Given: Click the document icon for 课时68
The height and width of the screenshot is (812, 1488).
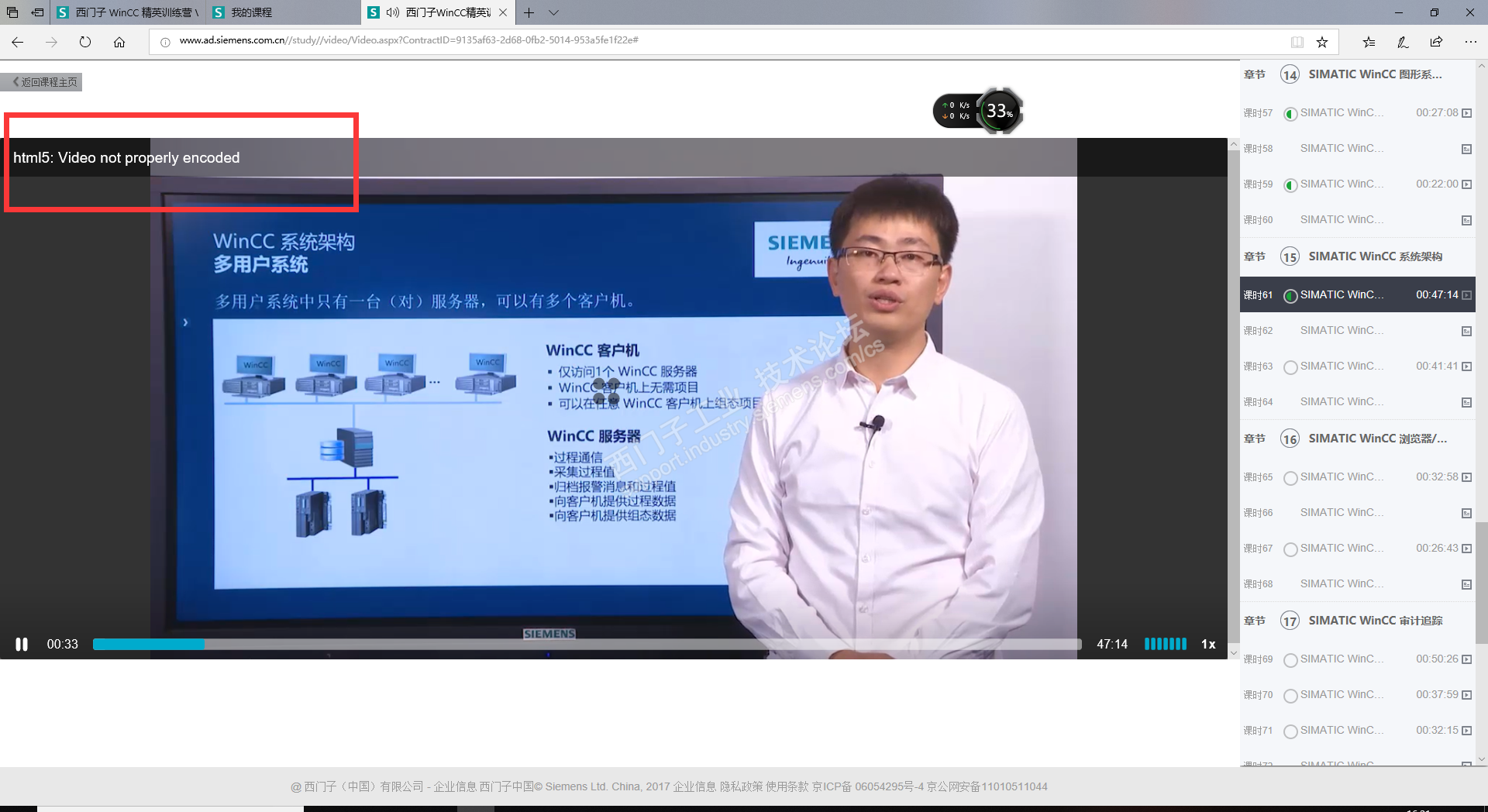Looking at the screenshot, I should point(1466,584).
